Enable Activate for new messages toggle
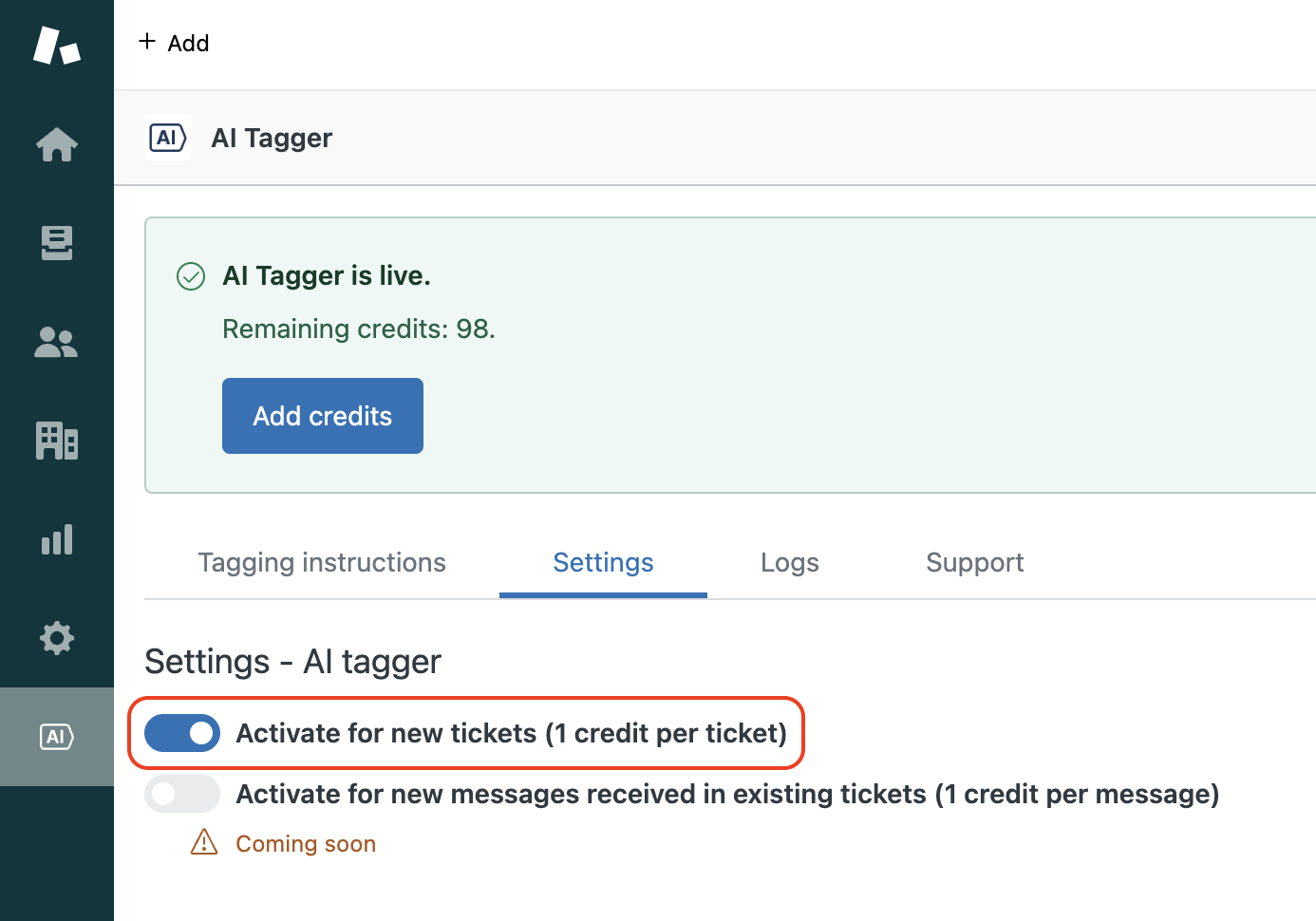 point(182,794)
